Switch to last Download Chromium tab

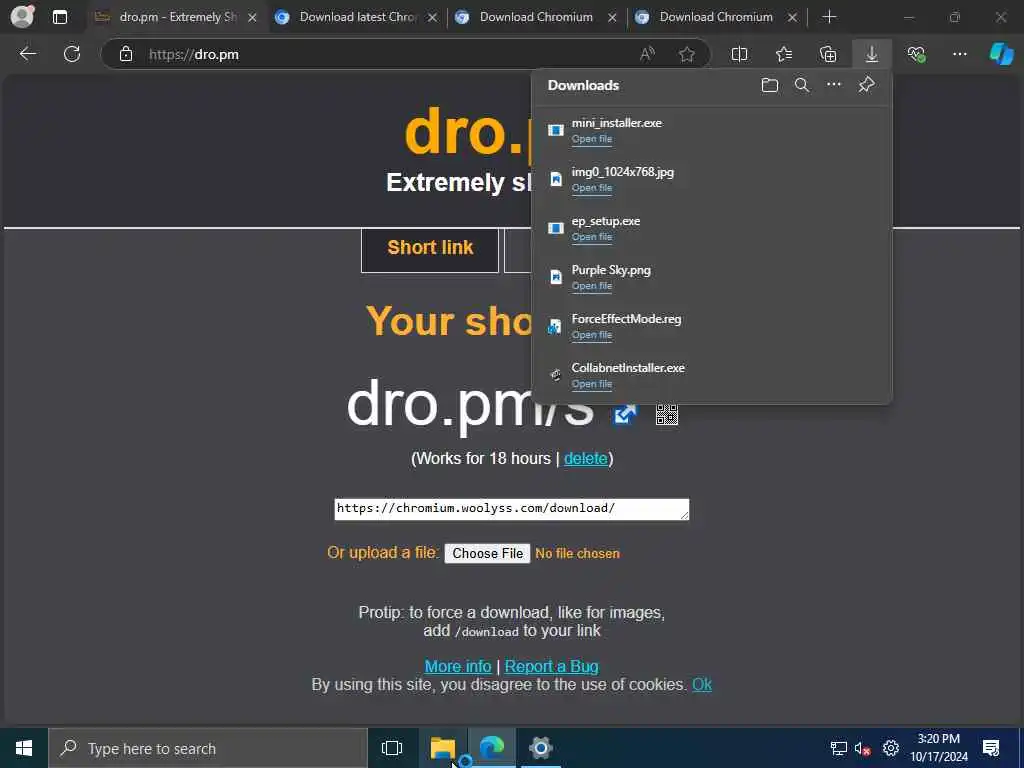[715, 17]
